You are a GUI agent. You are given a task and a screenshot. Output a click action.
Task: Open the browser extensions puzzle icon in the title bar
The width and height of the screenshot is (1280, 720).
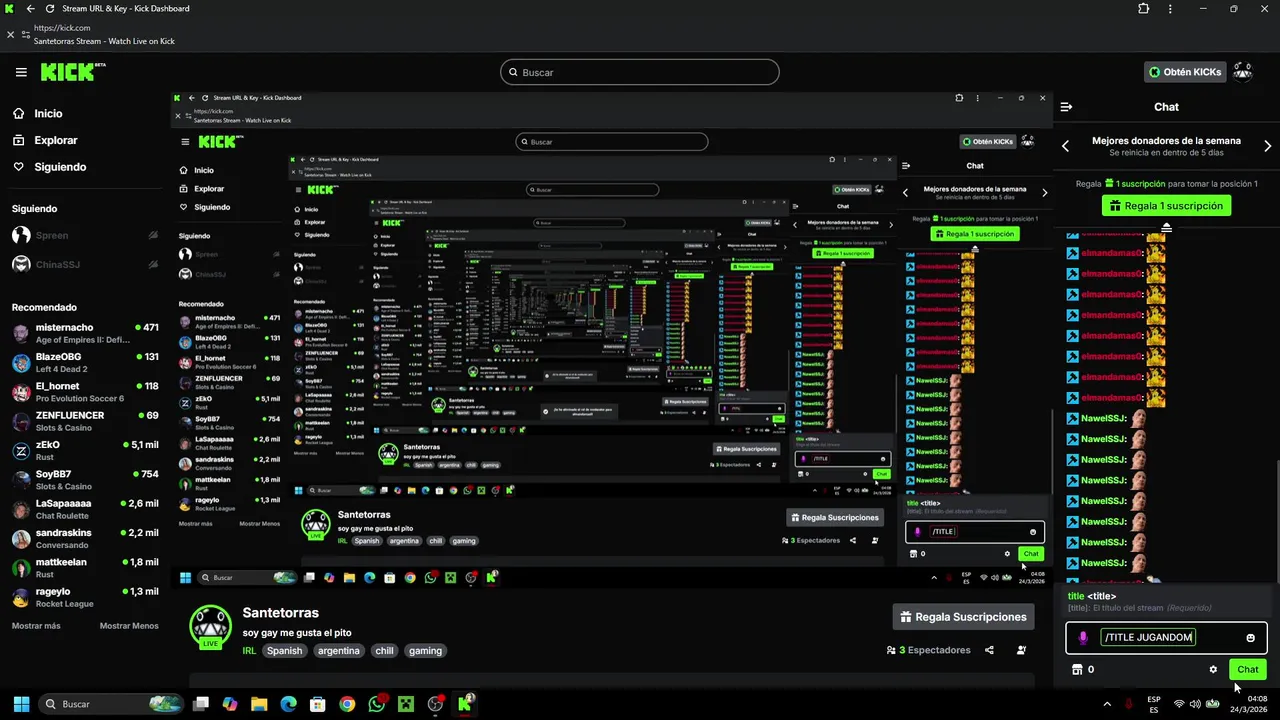pos(1143,9)
